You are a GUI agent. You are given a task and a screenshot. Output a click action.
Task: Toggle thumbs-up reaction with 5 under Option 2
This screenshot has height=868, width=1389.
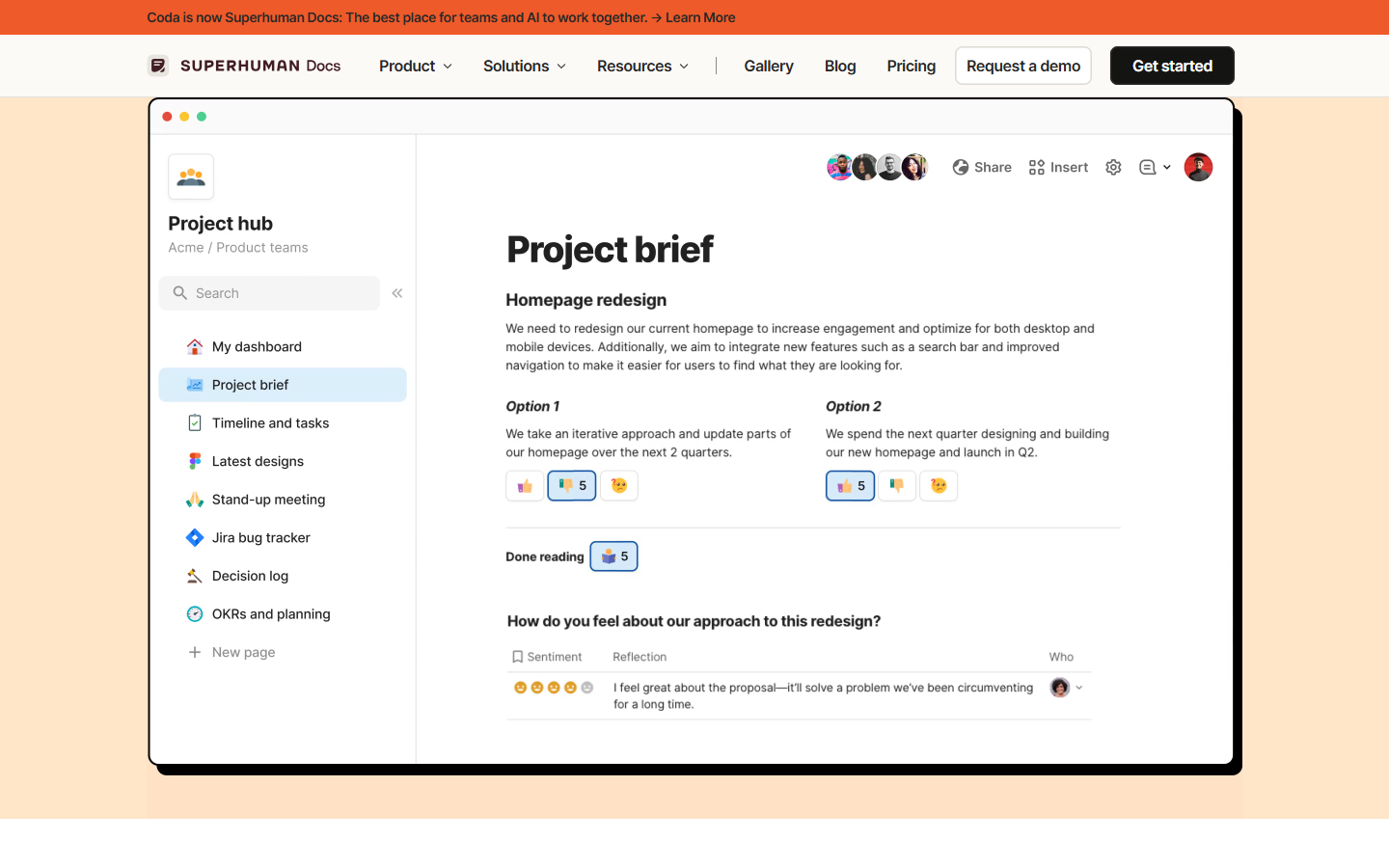pos(851,486)
